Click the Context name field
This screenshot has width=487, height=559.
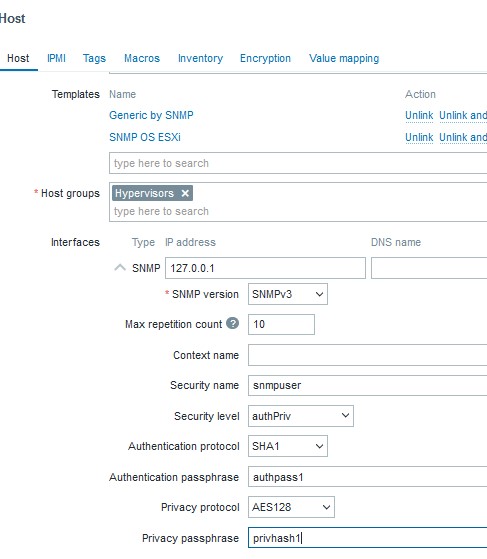pyautogui.click(x=368, y=355)
